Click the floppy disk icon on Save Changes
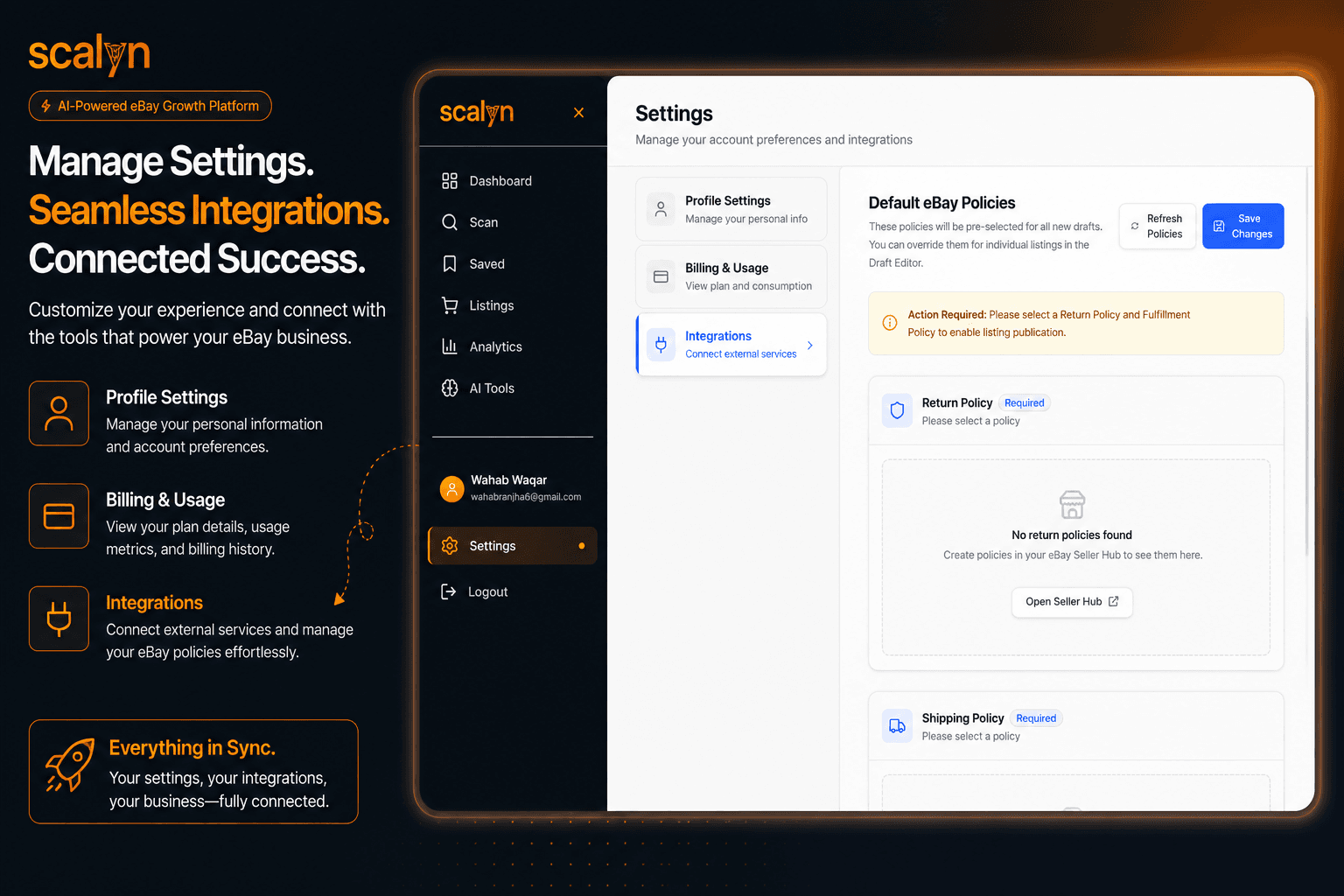 [1219, 226]
